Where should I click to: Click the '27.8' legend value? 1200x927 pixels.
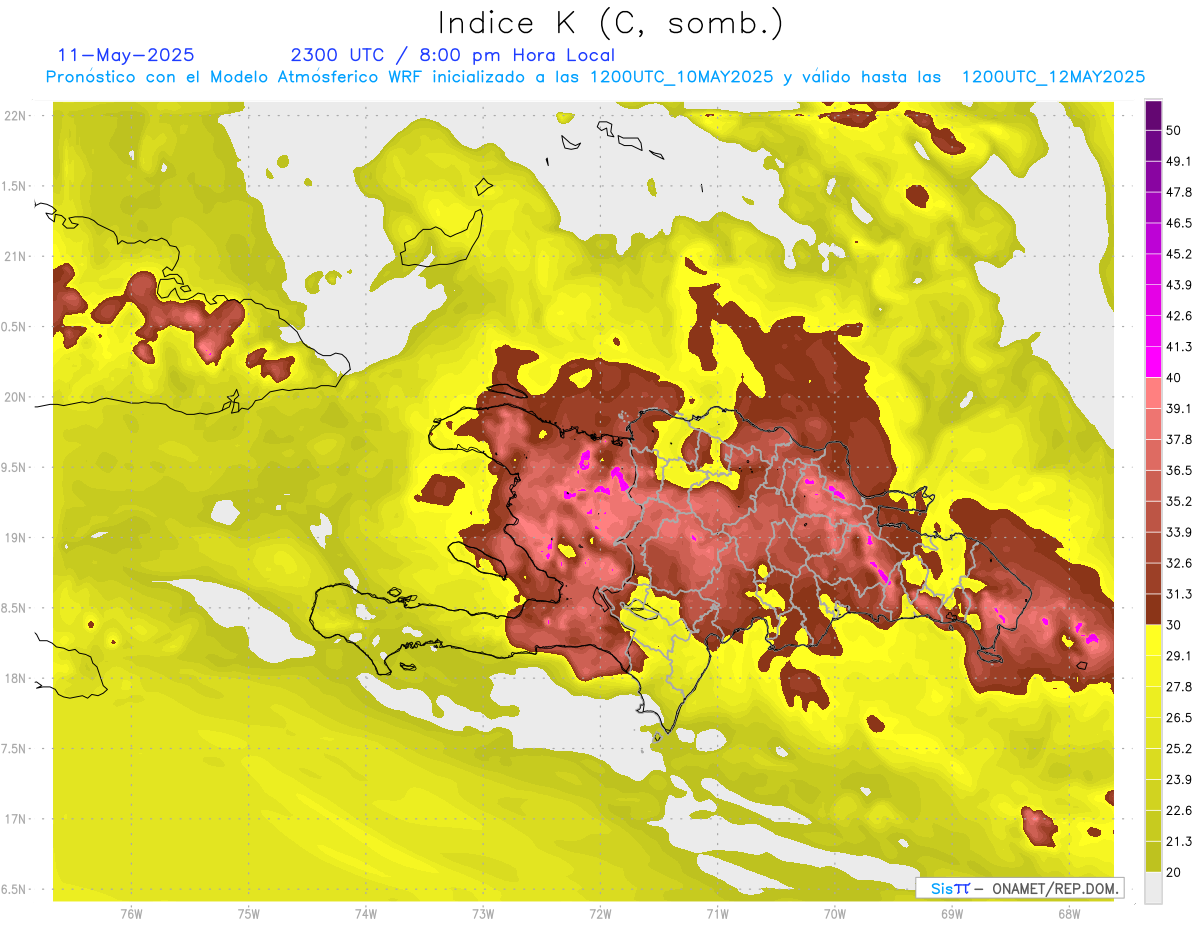point(1178,686)
